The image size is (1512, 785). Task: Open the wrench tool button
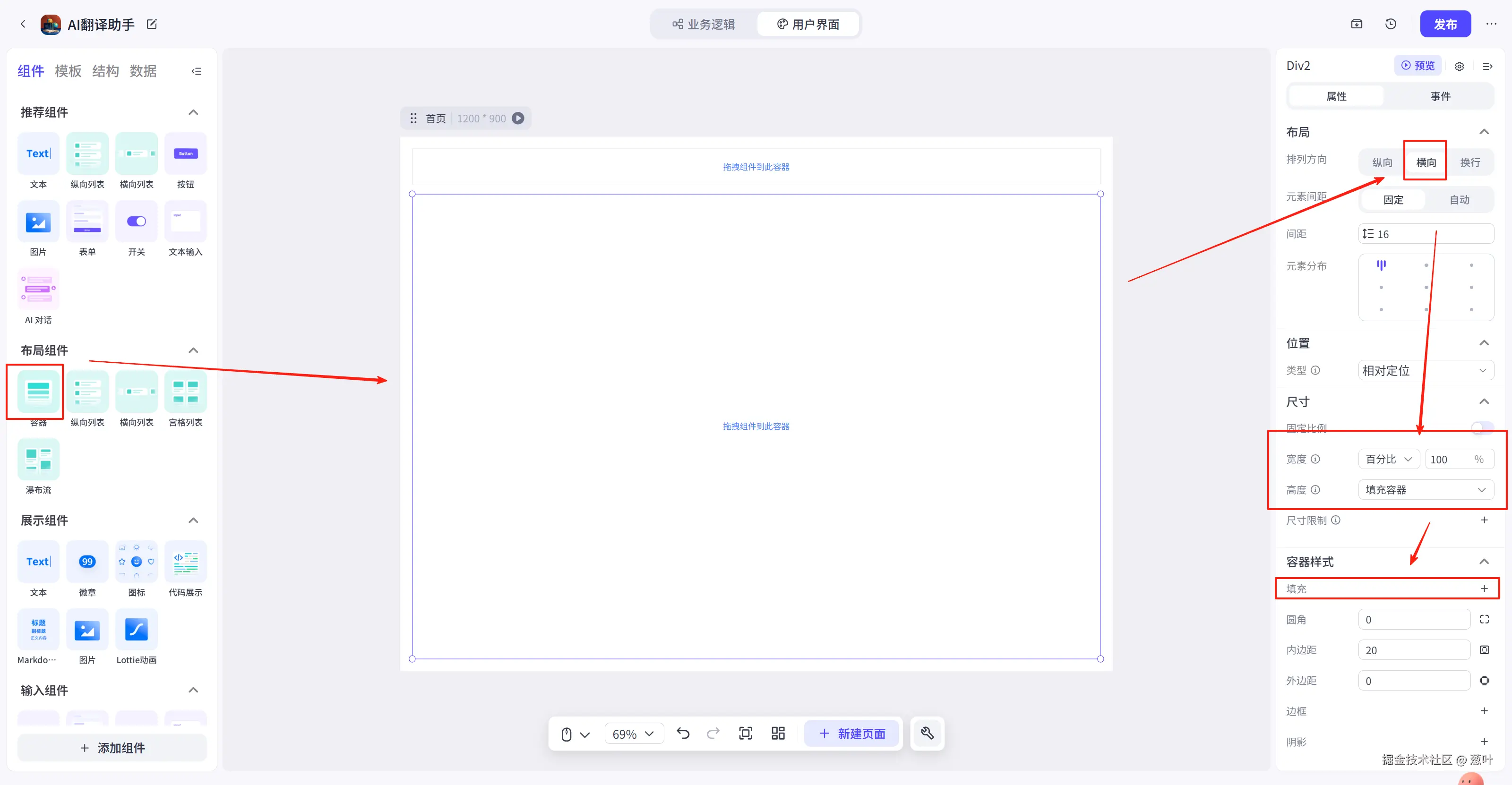[x=927, y=734]
